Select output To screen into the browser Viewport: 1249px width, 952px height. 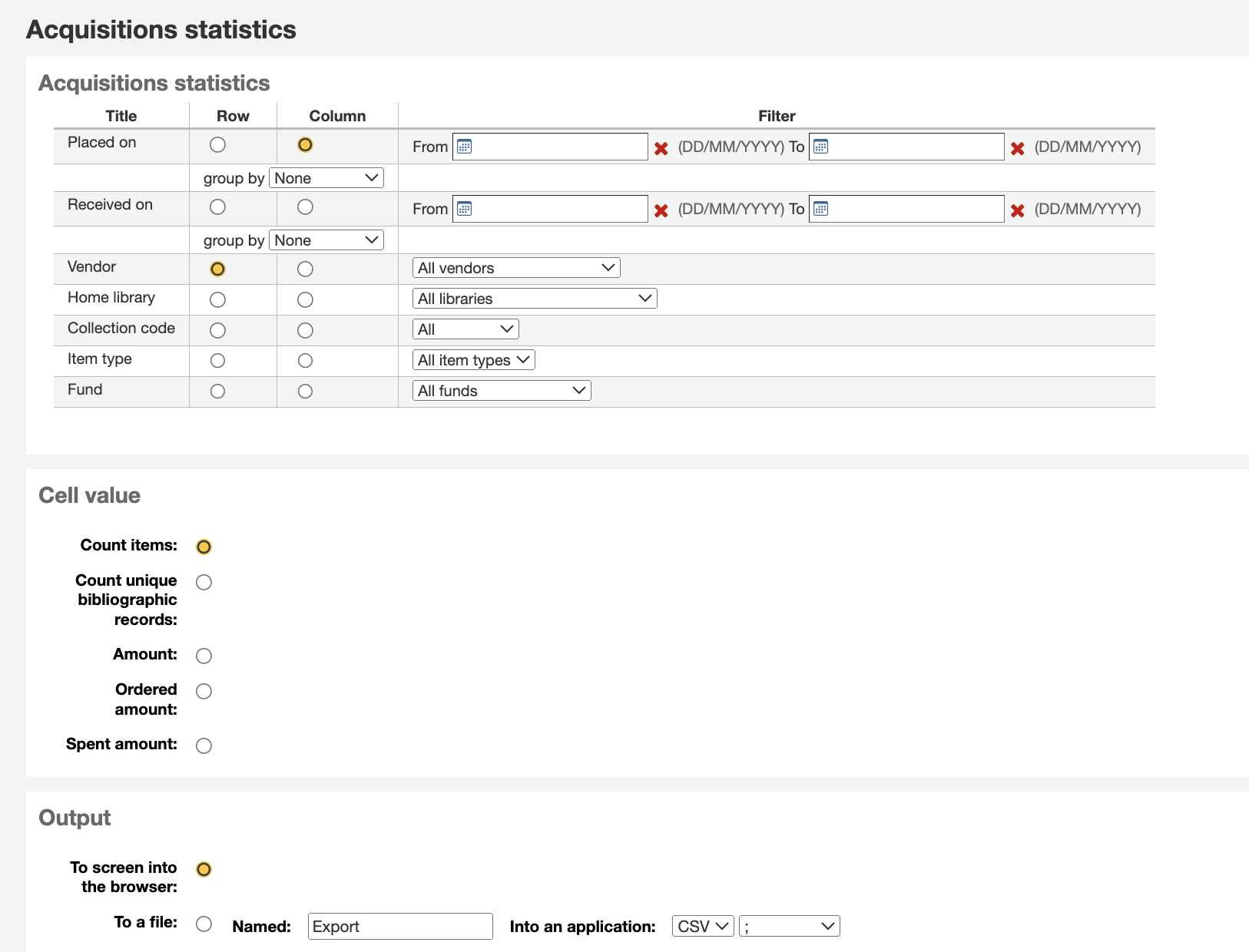coord(204,869)
